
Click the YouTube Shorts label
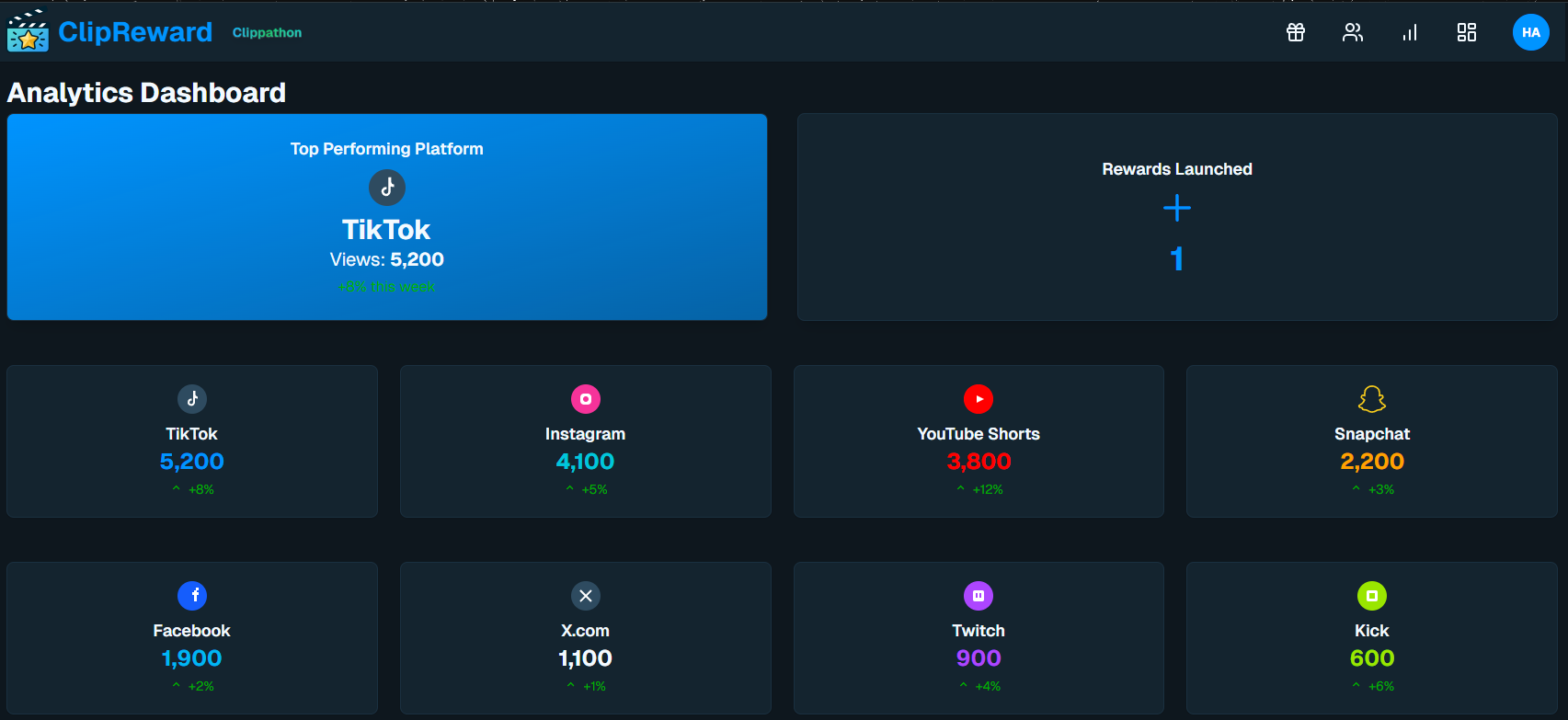click(x=979, y=434)
